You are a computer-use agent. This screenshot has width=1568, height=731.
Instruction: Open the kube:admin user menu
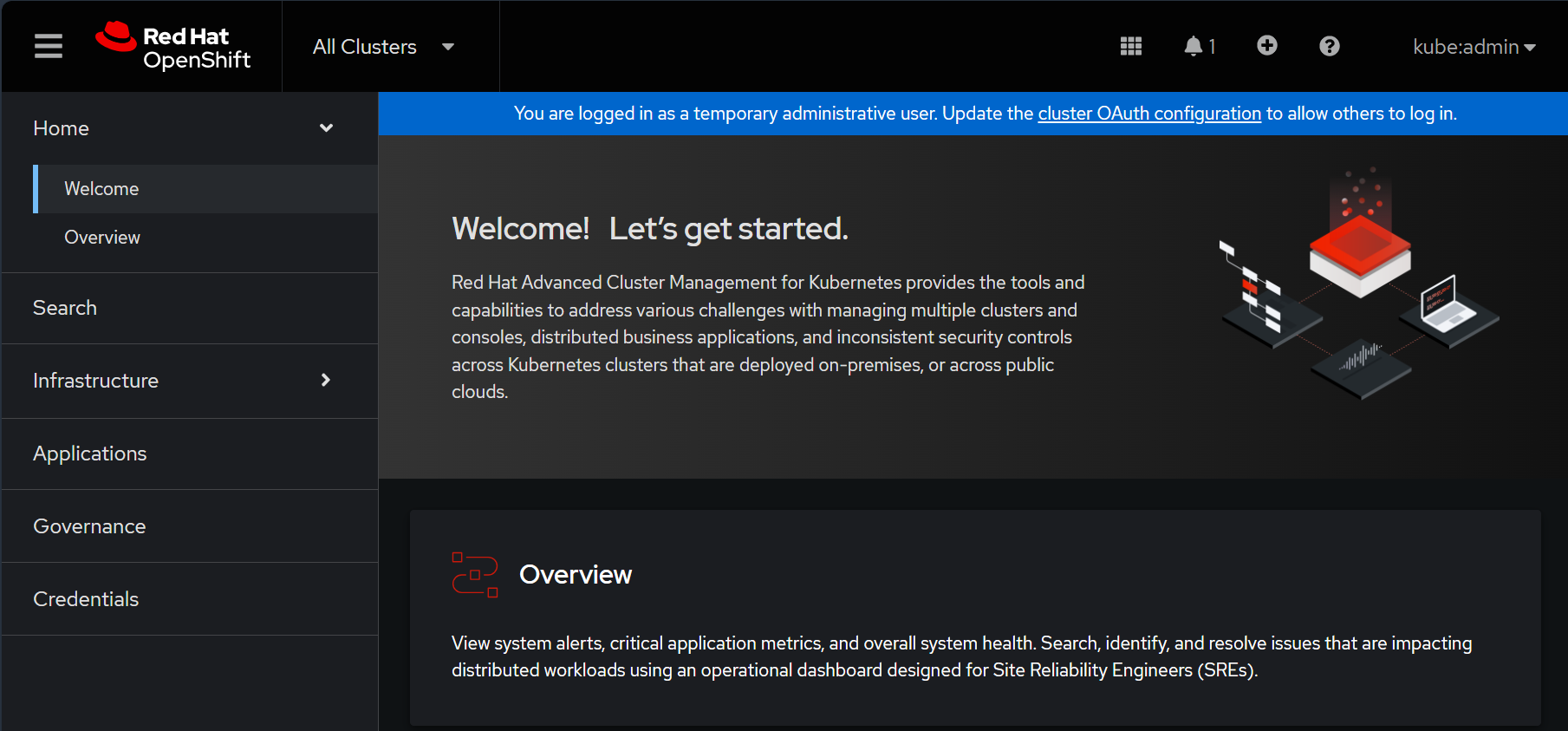[1474, 47]
